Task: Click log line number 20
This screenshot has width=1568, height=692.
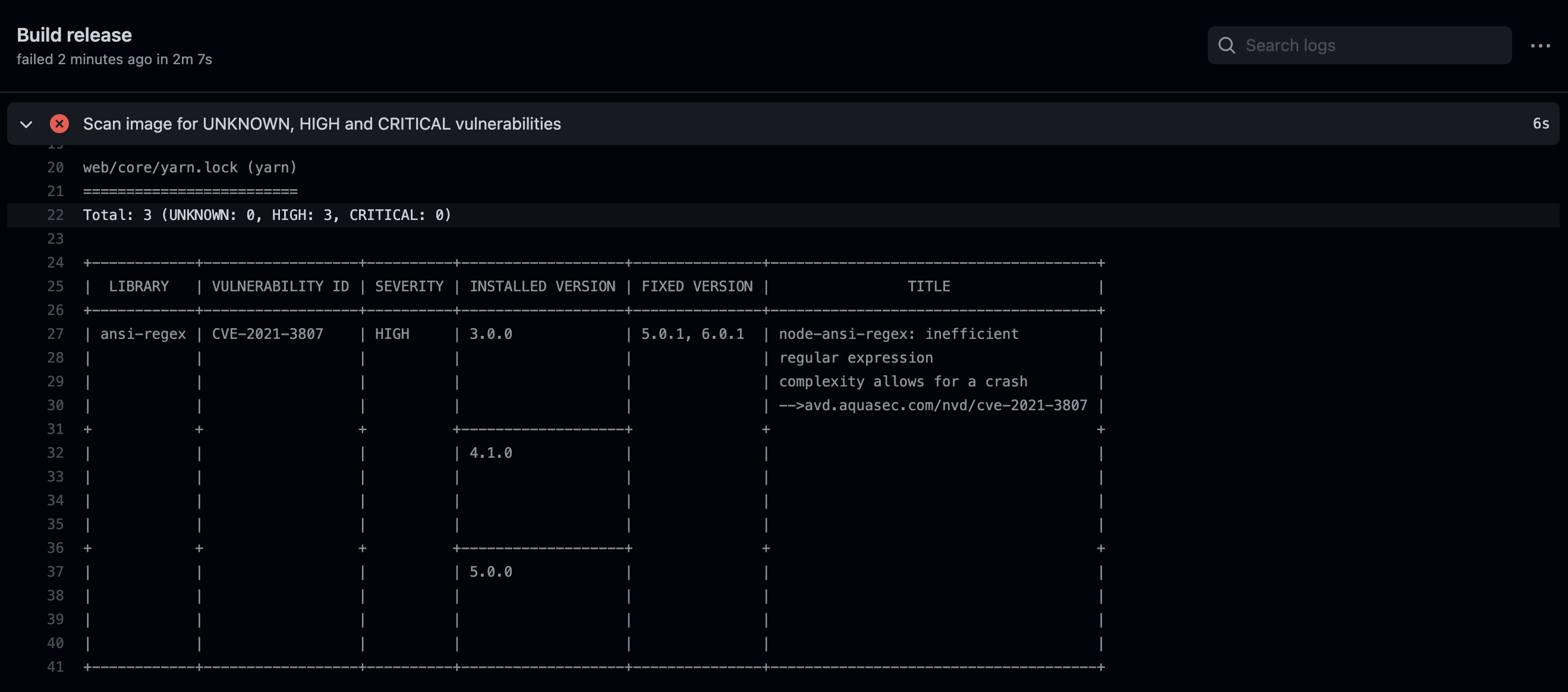Action: point(55,168)
